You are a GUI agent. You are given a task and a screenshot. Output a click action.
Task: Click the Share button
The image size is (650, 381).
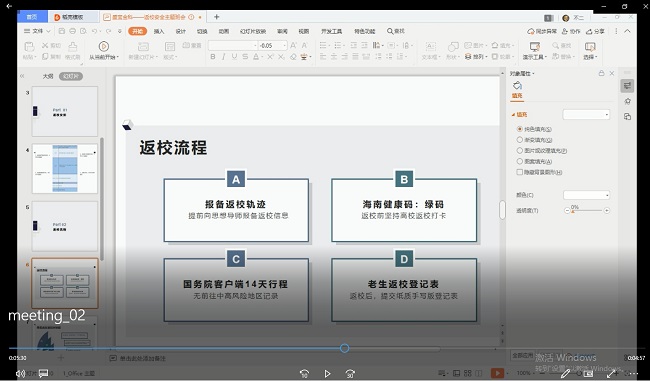tap(595, 32)
